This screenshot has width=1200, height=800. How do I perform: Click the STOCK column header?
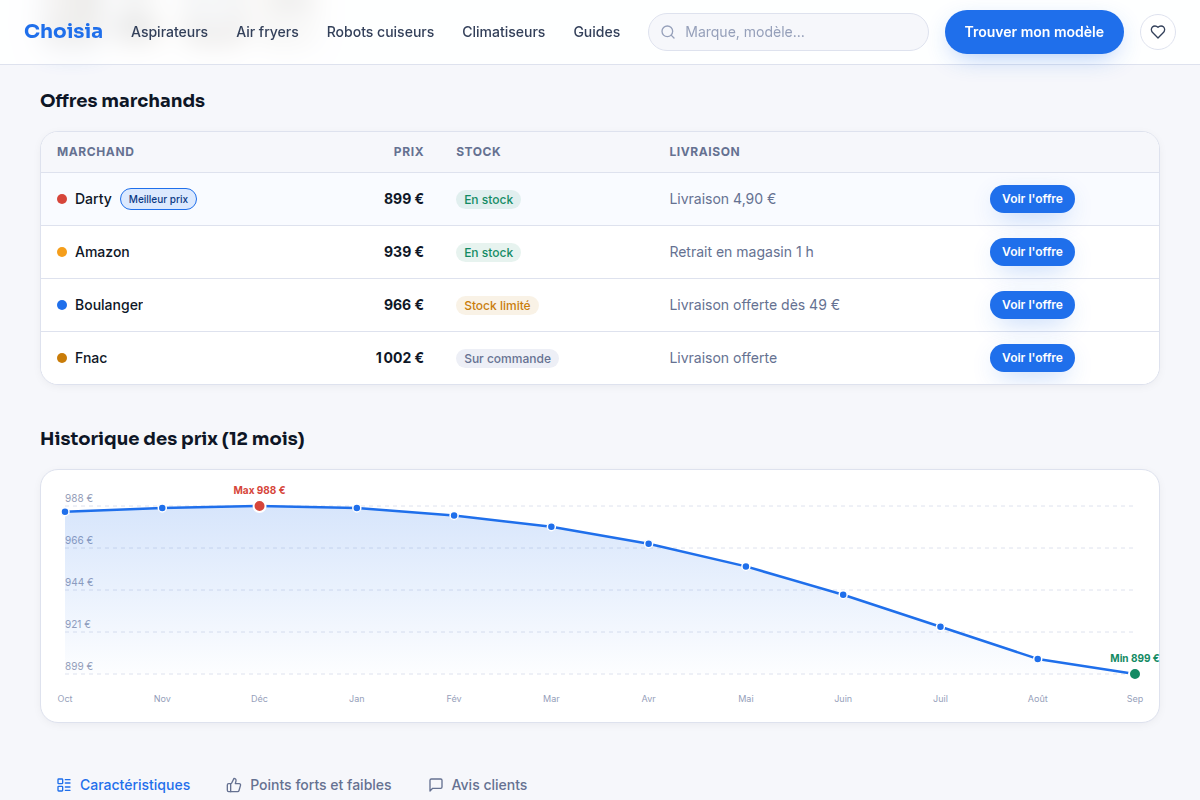(x=478, y=152)
